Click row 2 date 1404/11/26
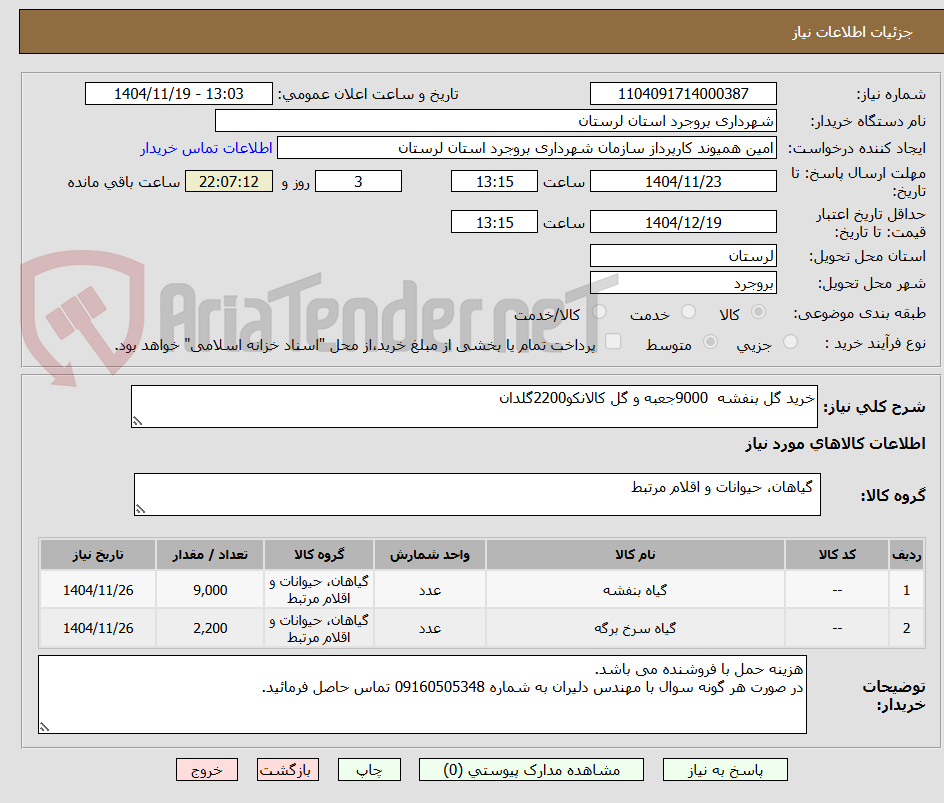Image resolution: width=944 pixels, height=803 pixels. tap(98, 628)
